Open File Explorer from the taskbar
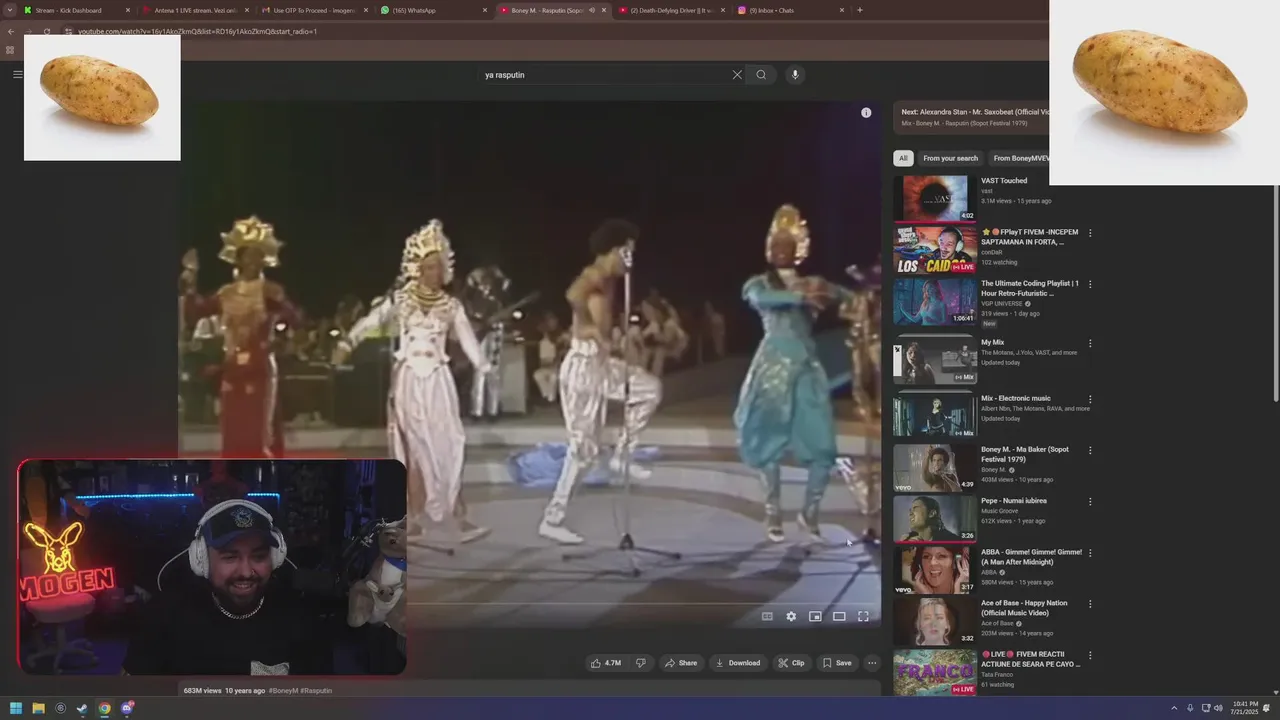1280x720 pixels. [38, 708]
